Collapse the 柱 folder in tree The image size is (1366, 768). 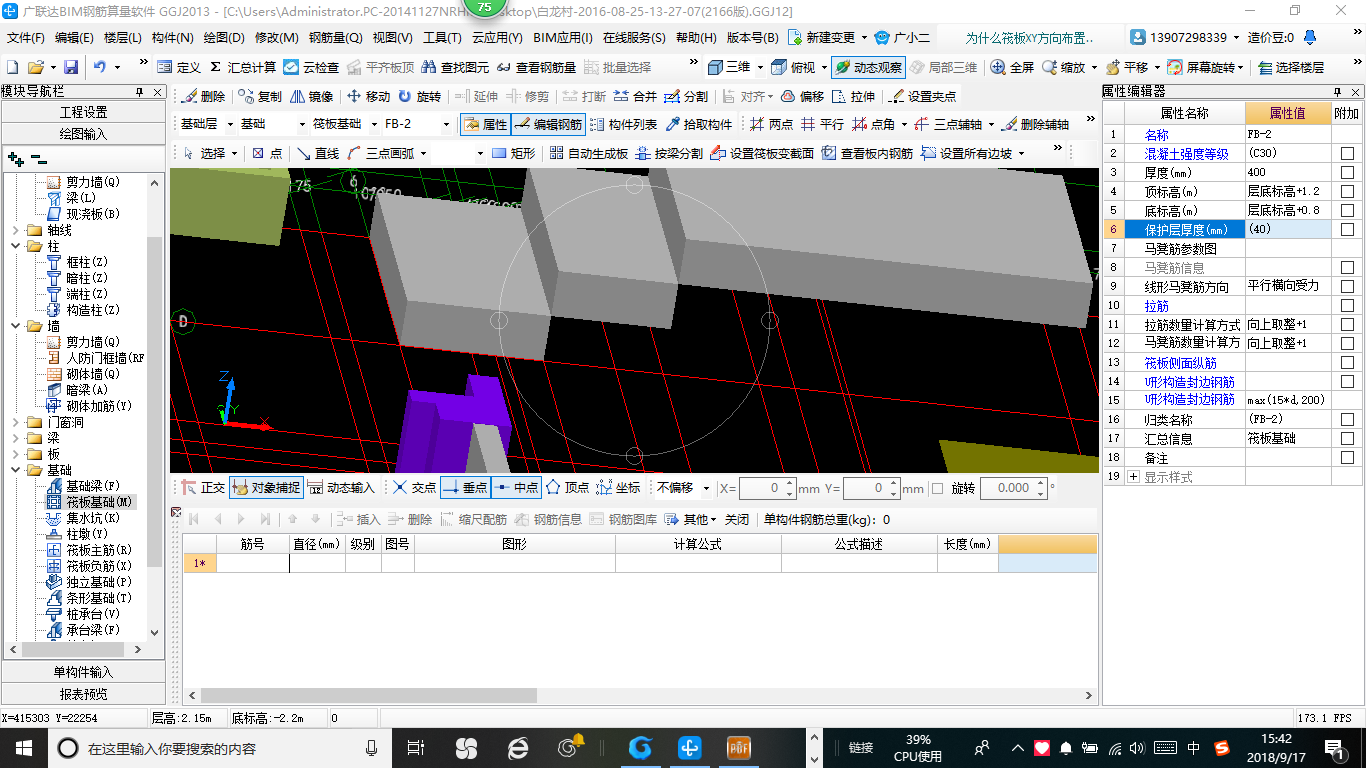(17, 246)
